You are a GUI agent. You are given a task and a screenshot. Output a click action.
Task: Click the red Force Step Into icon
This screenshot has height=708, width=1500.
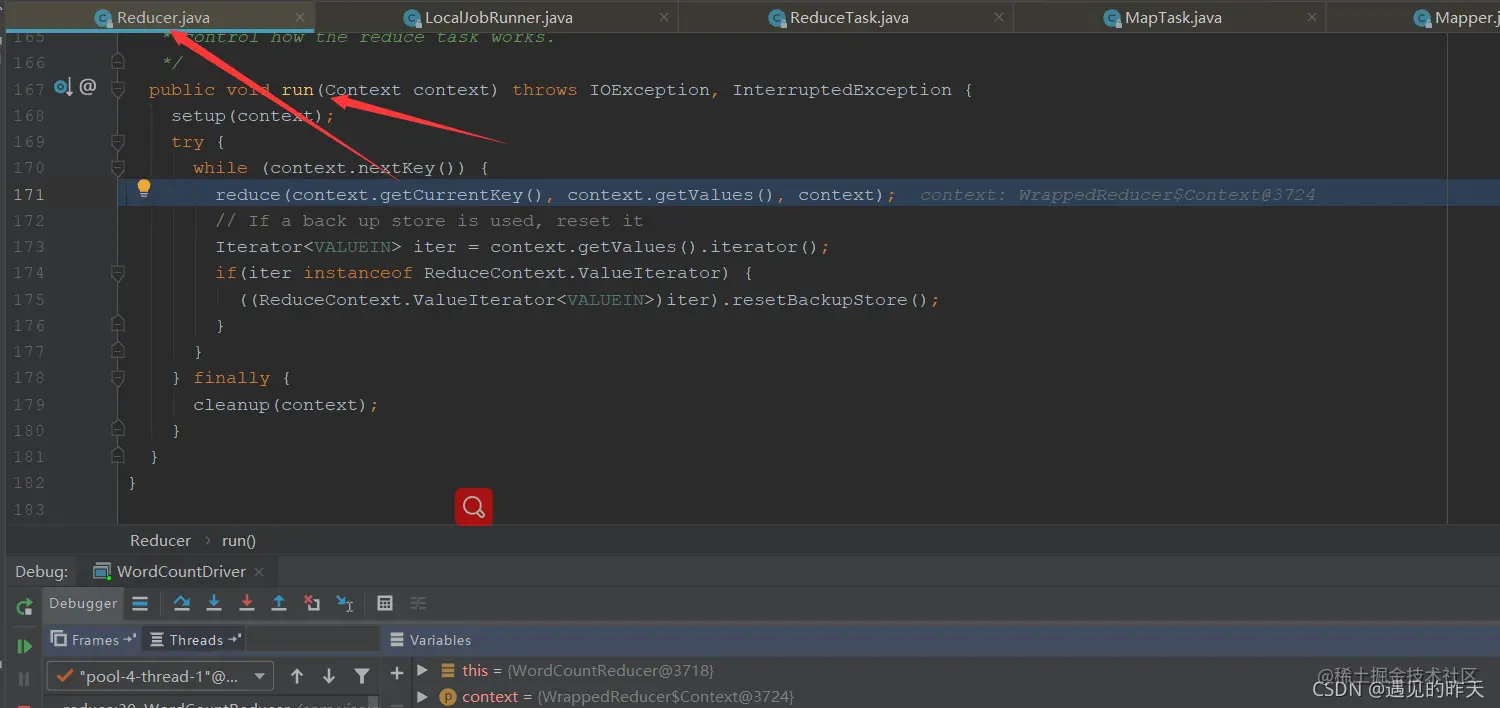247,603
